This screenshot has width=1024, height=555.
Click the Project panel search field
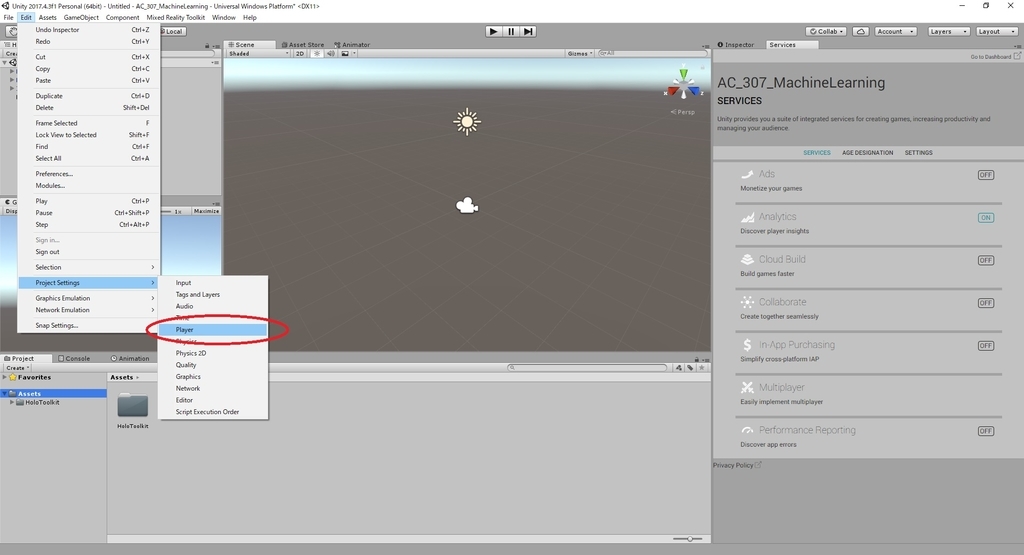[587, 368]
